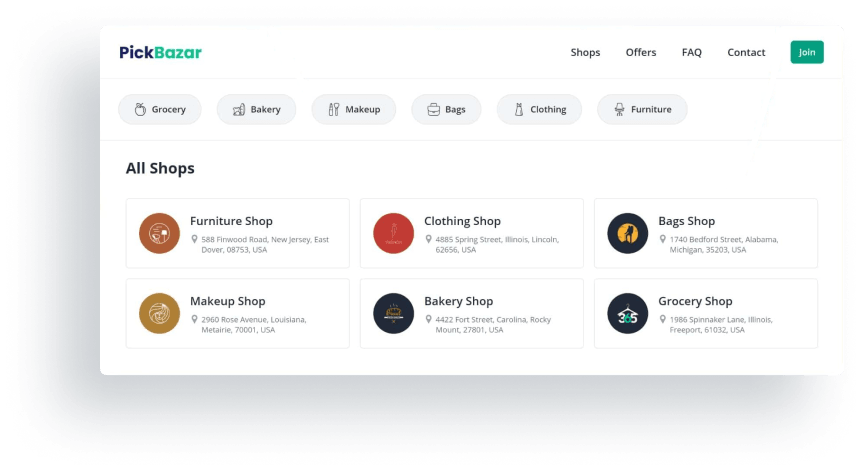Viewport: 865px width, 471px height.
Task: Filter shops by Bags category
Action: (446, 109)
